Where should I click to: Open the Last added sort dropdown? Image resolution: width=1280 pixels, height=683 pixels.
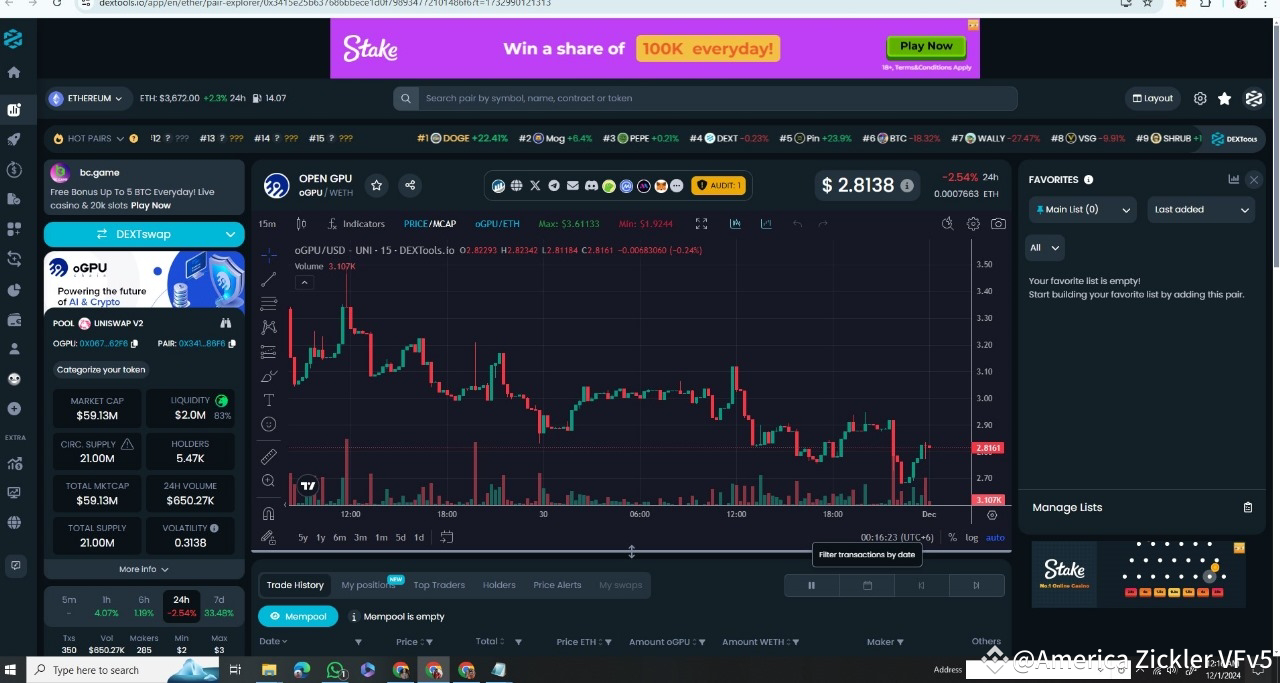pyautogui.click(x=1201, y=210)
